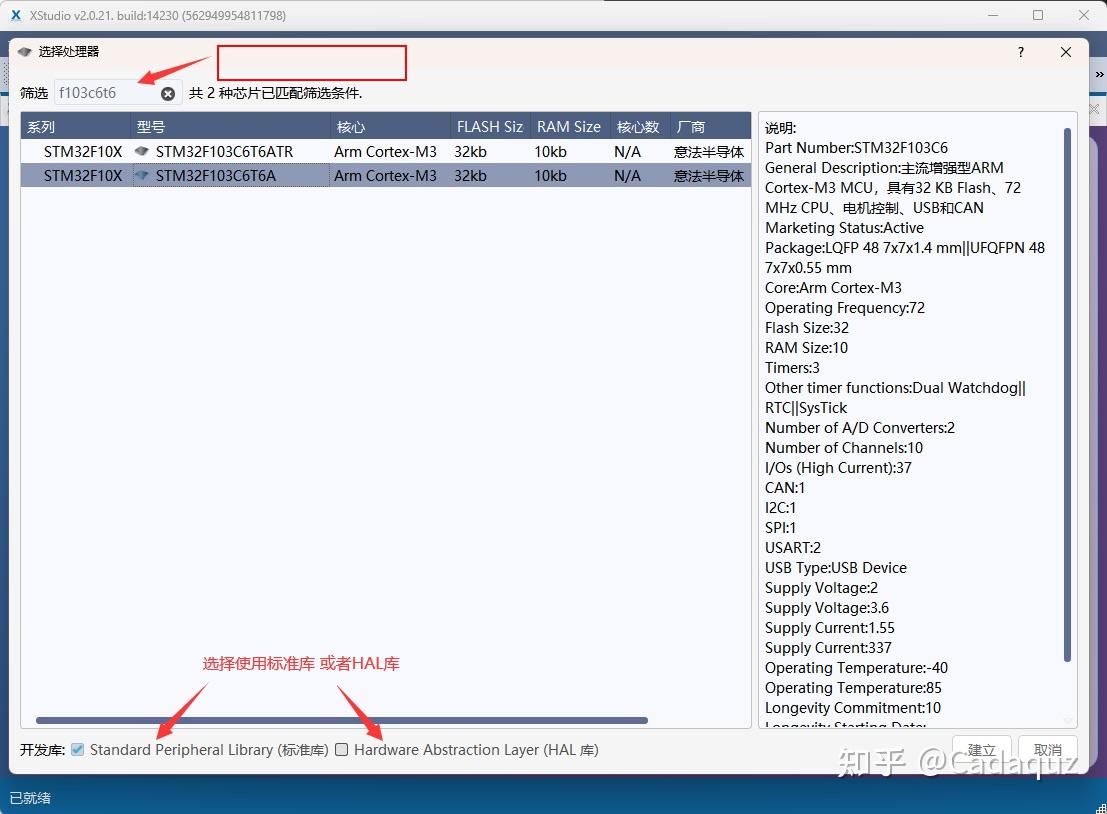This screenshot has width=1107, height=814.
Task: Open the dialog's ? help button
Action: pos(1021,52)
